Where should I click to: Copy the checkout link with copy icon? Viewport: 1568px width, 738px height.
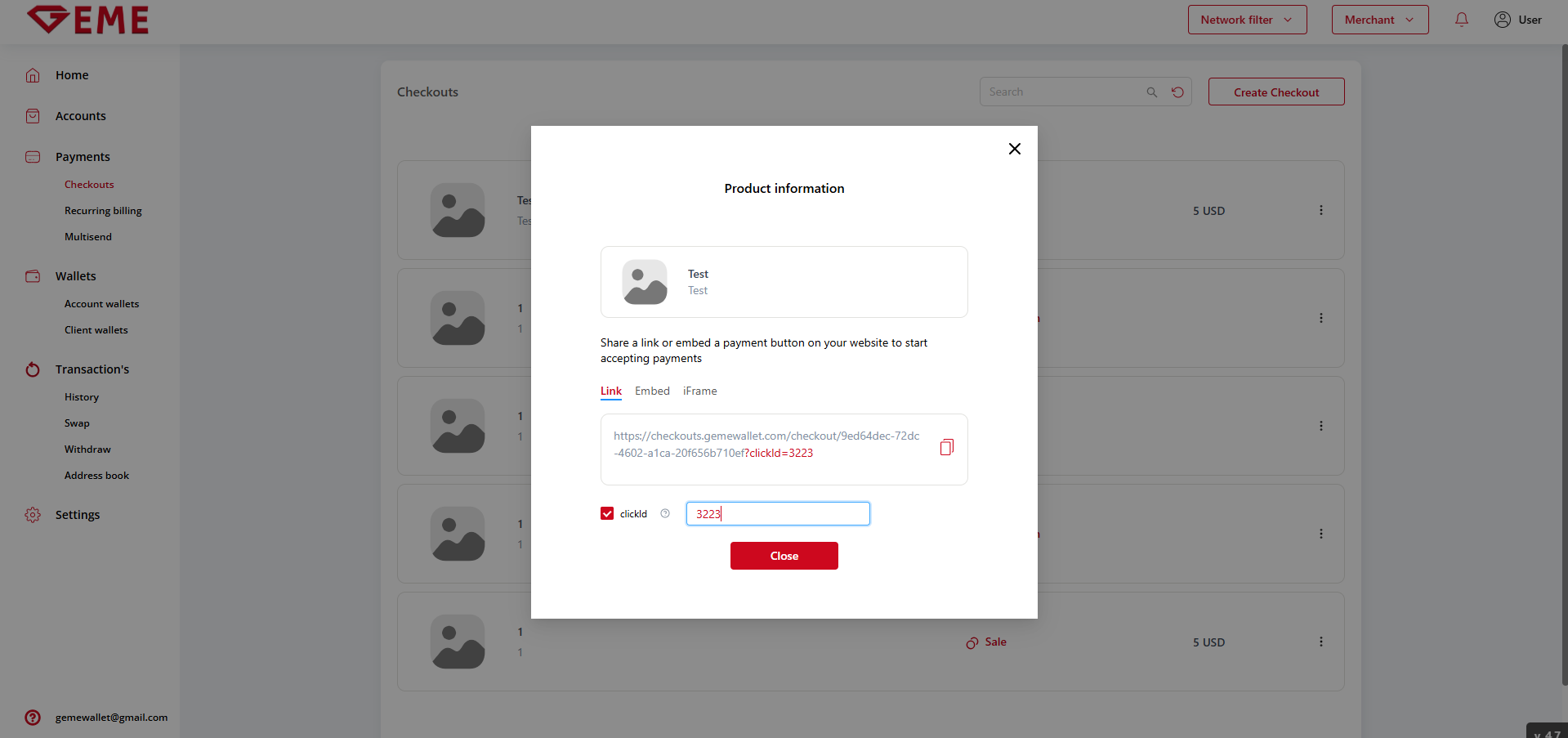pos(946,447)
